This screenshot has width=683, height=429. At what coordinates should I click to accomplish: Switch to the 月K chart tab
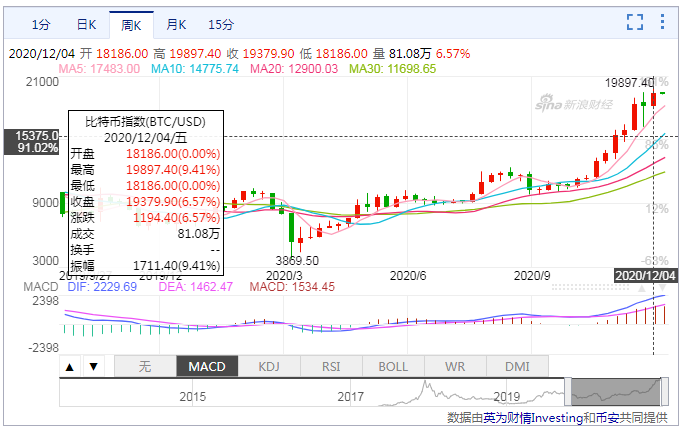click(x=176, y=24)
